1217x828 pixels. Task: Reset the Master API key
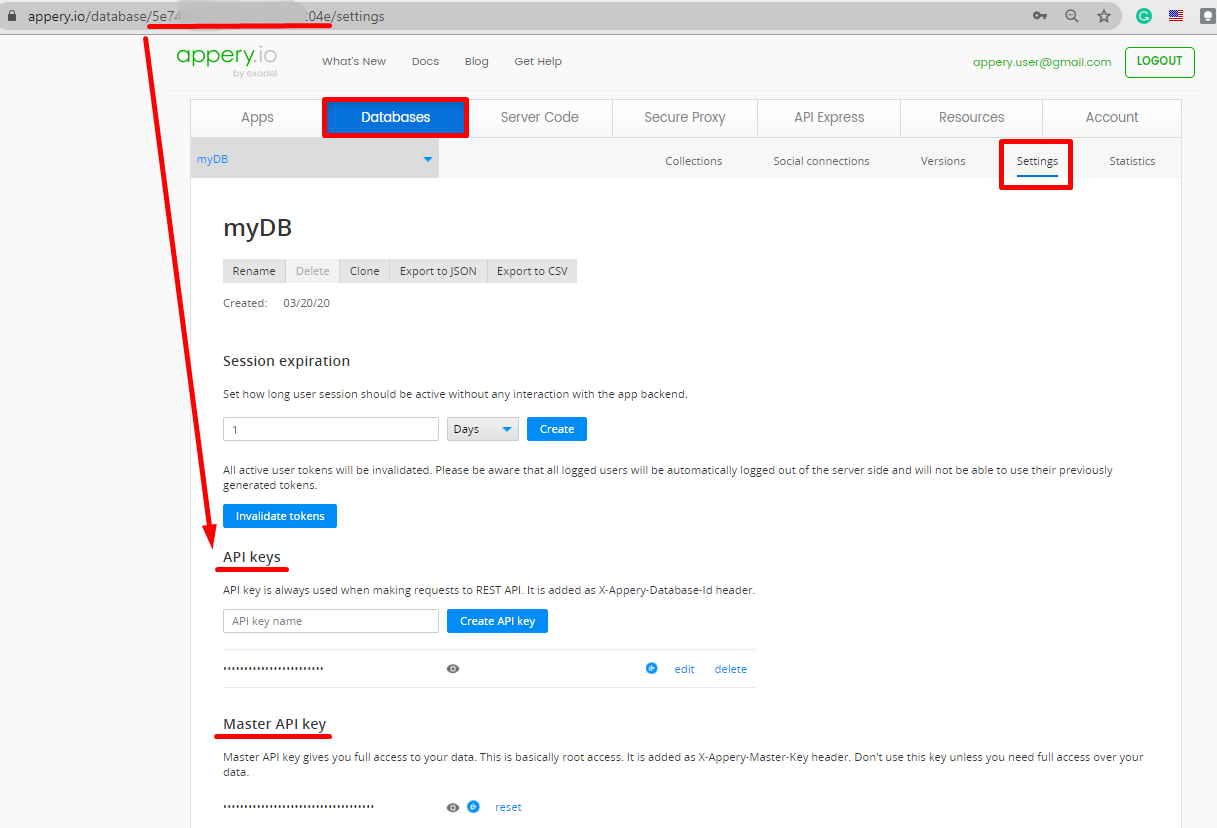508,807
